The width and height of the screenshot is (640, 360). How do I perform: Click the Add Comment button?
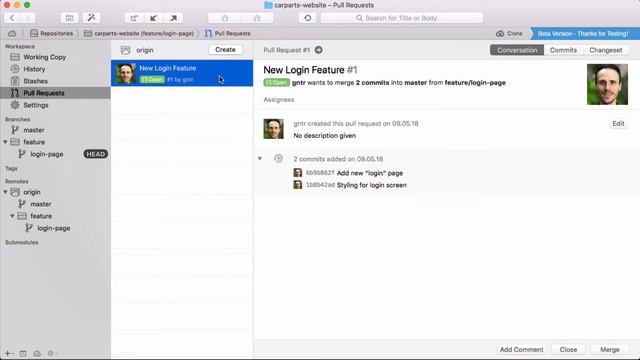tap(521, 349)
